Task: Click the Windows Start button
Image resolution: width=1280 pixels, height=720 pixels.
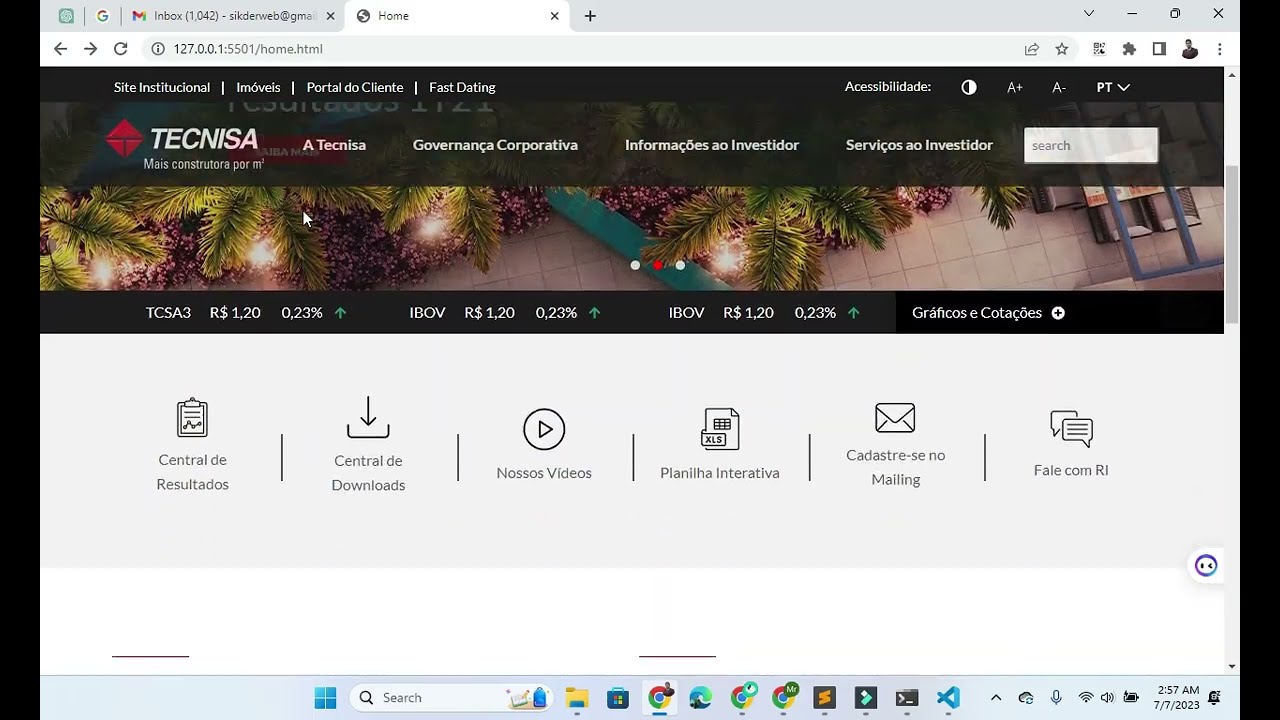Action: 325,698
